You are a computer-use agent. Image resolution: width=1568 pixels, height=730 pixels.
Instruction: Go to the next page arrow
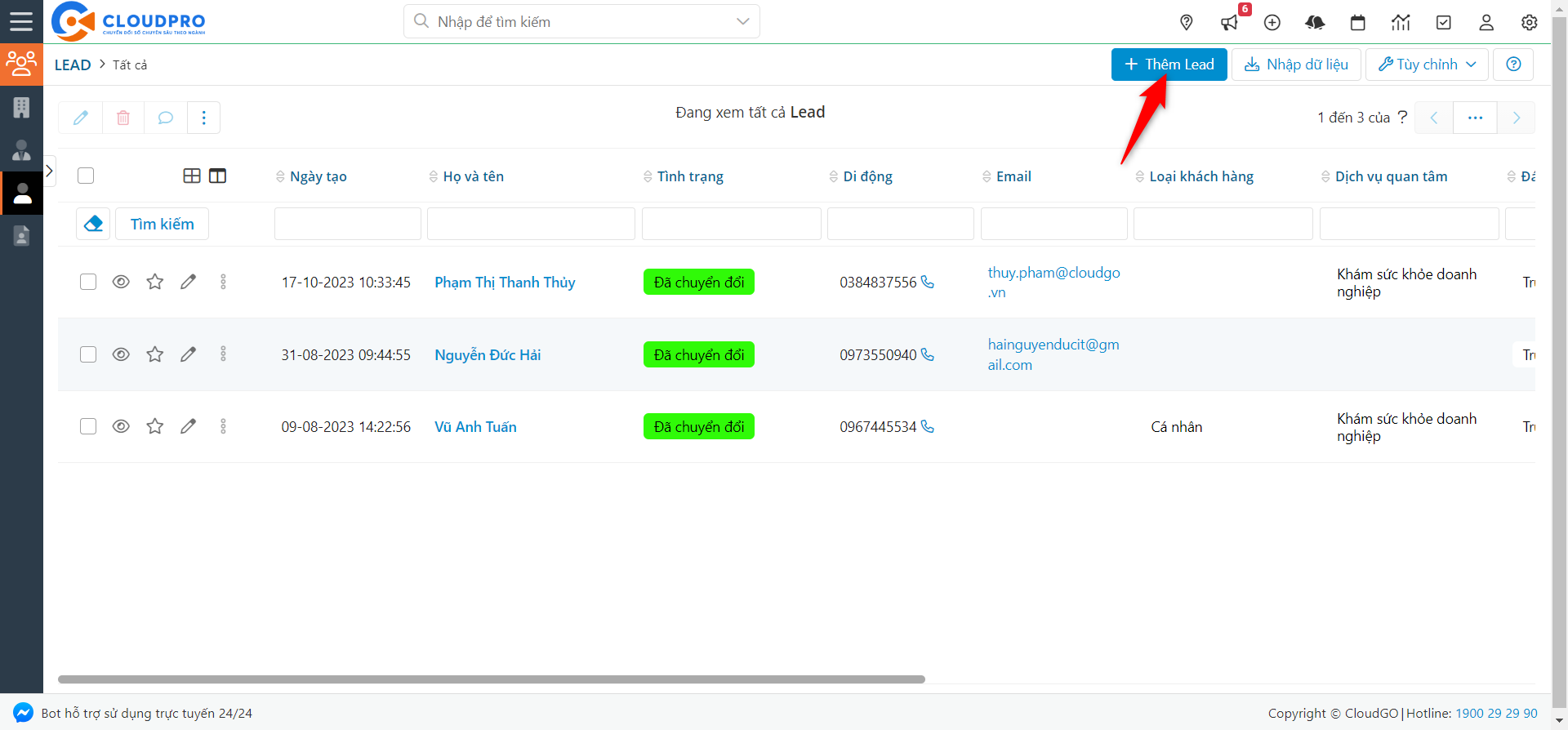[x=1517, y=118]
